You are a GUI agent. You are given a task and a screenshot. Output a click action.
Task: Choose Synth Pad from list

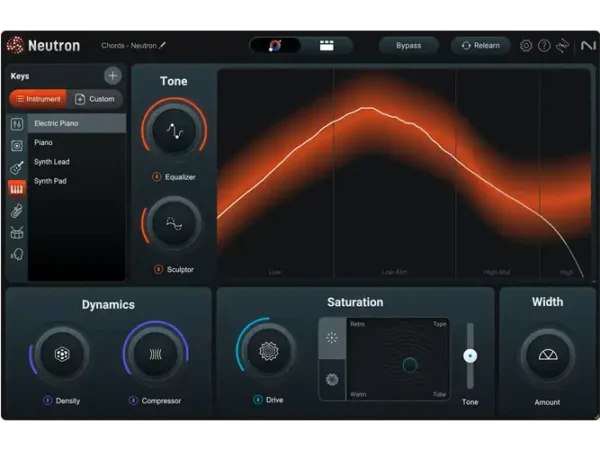click(77, 181)
